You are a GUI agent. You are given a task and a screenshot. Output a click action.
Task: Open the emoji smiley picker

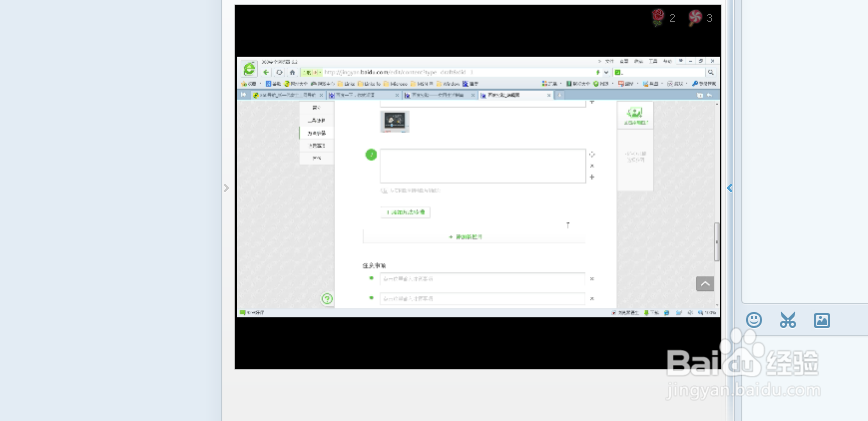tap(753, 320)
